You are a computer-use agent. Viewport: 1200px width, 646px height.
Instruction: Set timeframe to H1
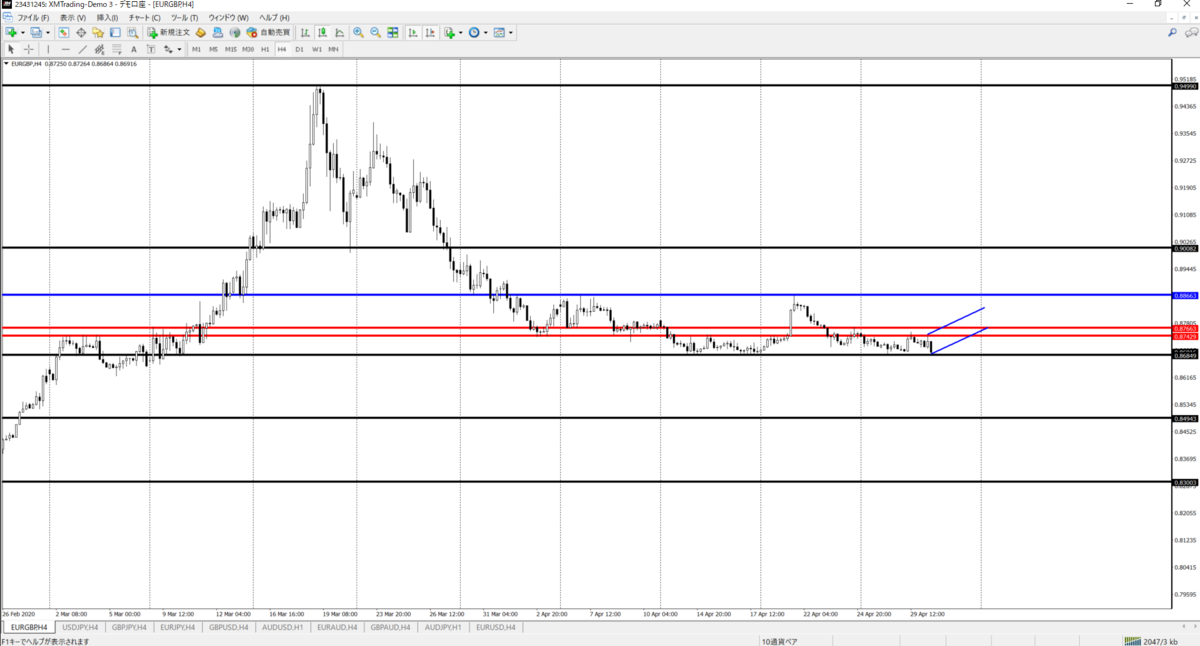[x=265, y=49]
